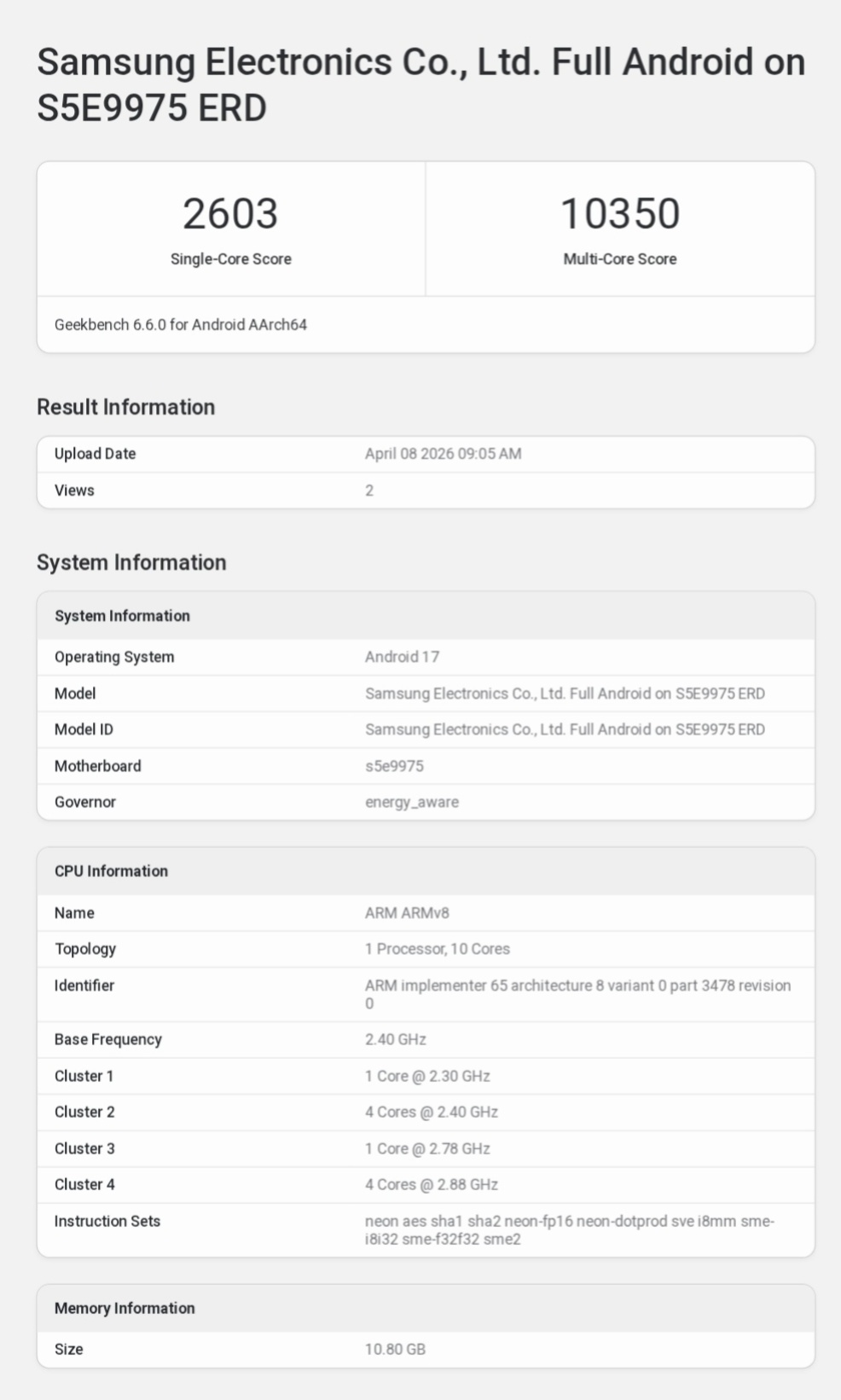This screenshot has width=841, height=1400.
Task: Click the s5e9975 motherboard value
Action: 394,766
